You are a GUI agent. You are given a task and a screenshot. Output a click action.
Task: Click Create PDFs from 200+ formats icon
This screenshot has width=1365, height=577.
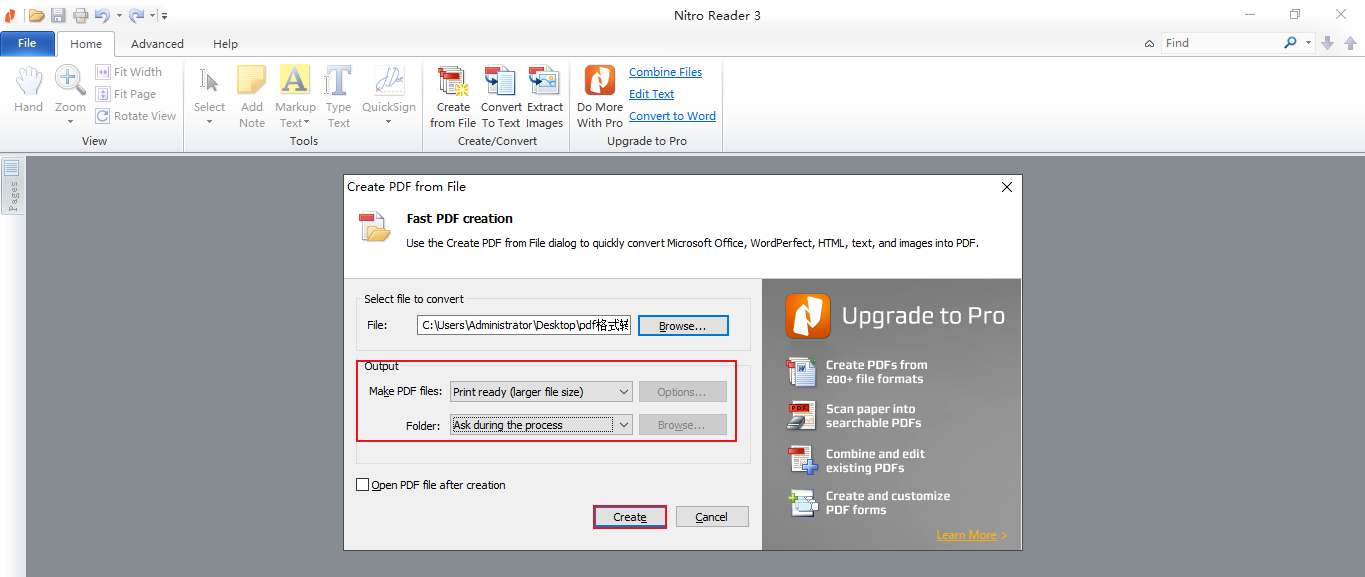[x=802, y=372]
